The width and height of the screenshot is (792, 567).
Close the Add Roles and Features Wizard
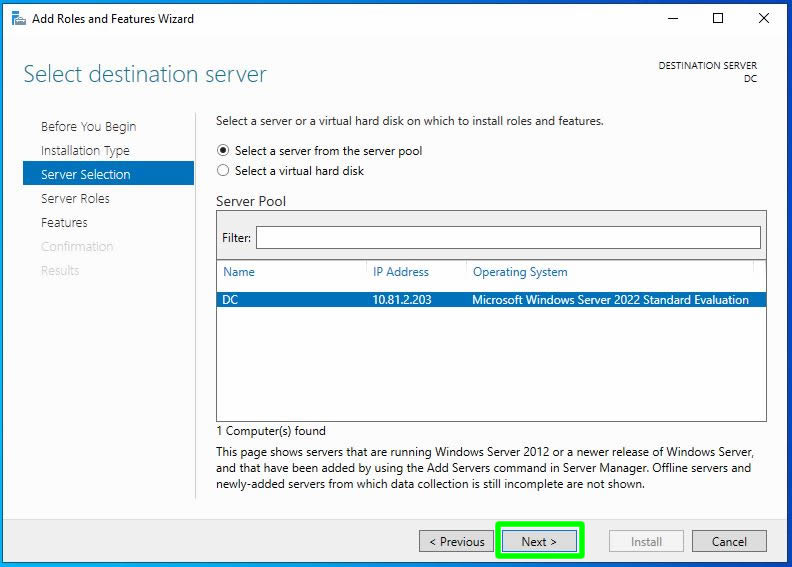(764, 19)
